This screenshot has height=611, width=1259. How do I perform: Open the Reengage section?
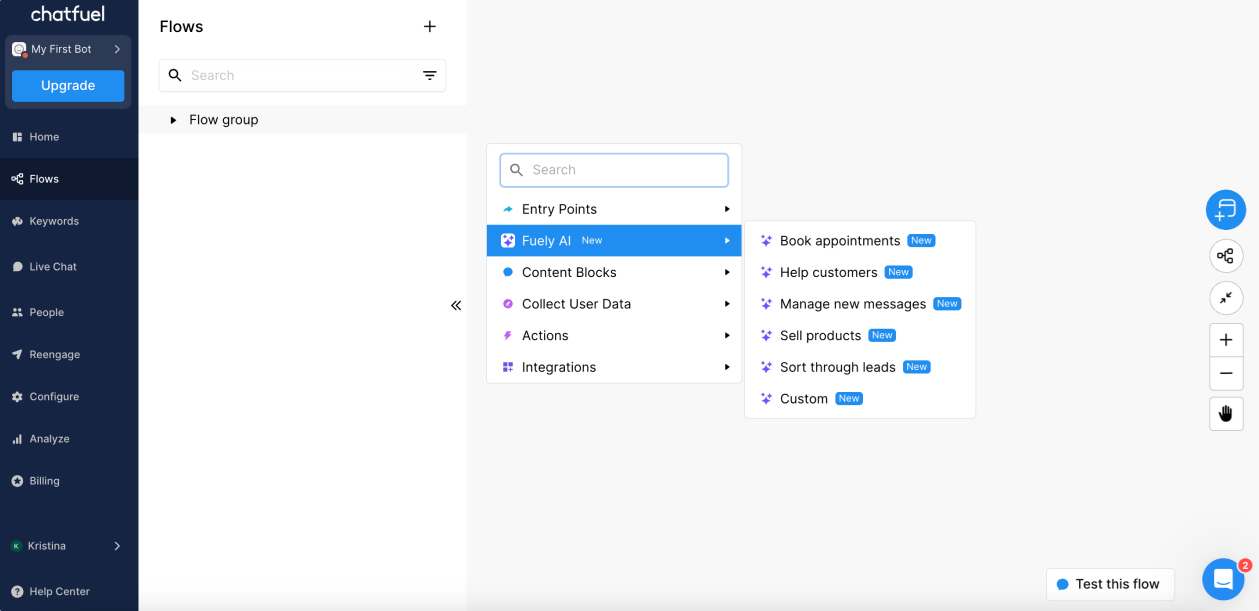69,354
